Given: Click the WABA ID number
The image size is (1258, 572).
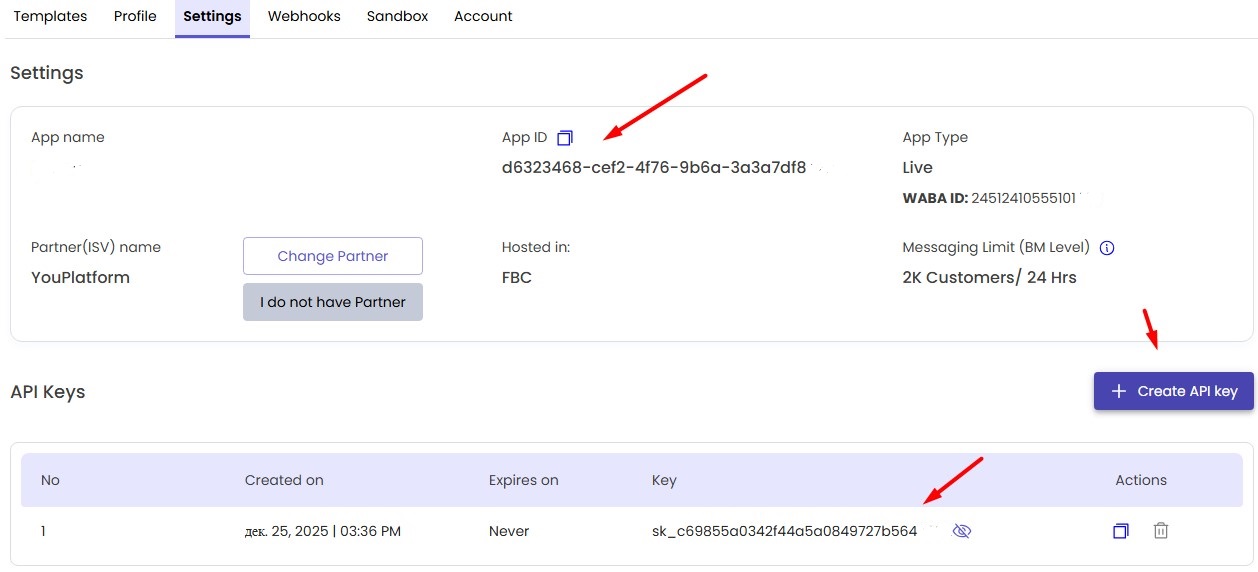Looking at the screenshot, I should [x=1023, y=198].
